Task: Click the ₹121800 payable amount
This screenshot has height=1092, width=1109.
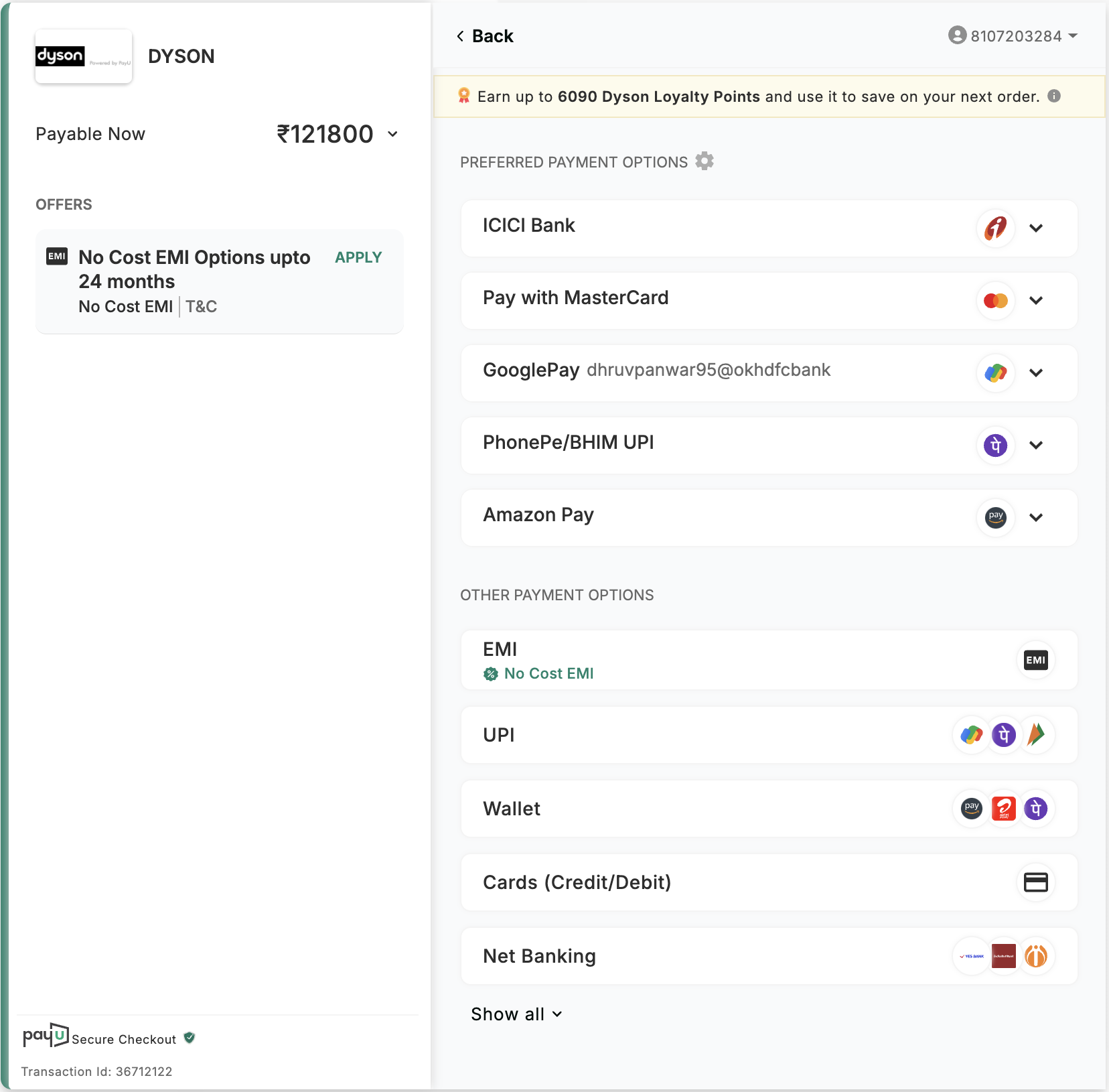Action: pos(325,134)
